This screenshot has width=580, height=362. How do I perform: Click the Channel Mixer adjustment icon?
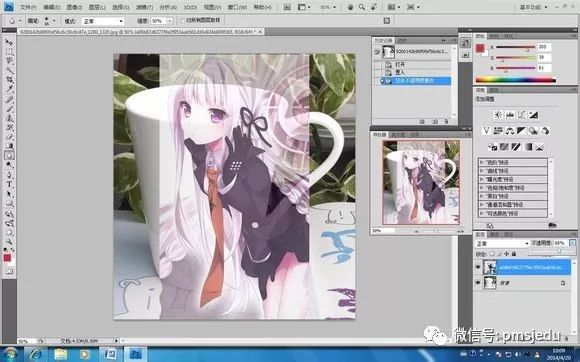tap(545, 131)
